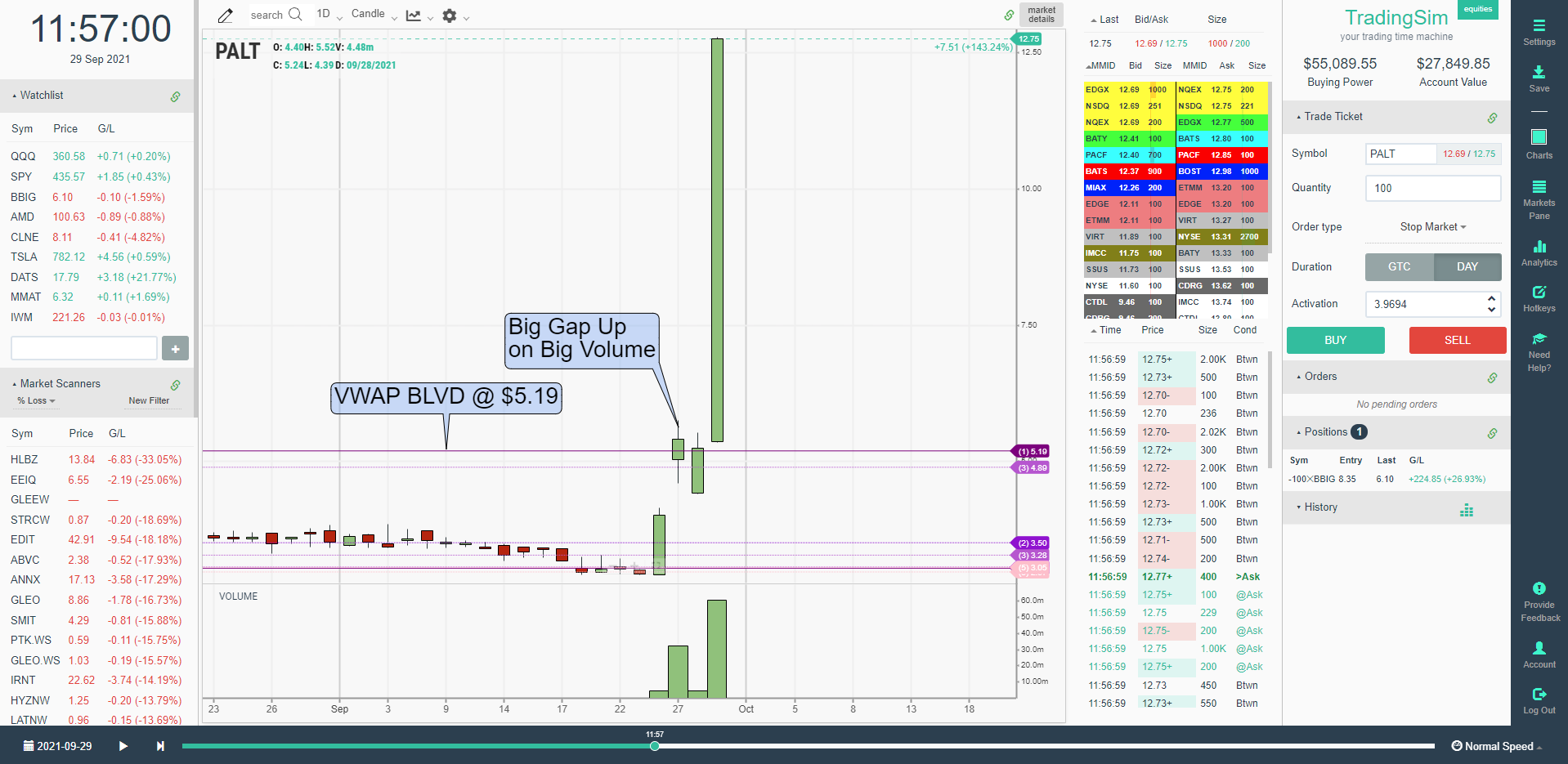This screenshot has width=1568, height=764.
Task: Switch to the market details tab
Action: pyautogui.click(x=1041, y=15)
